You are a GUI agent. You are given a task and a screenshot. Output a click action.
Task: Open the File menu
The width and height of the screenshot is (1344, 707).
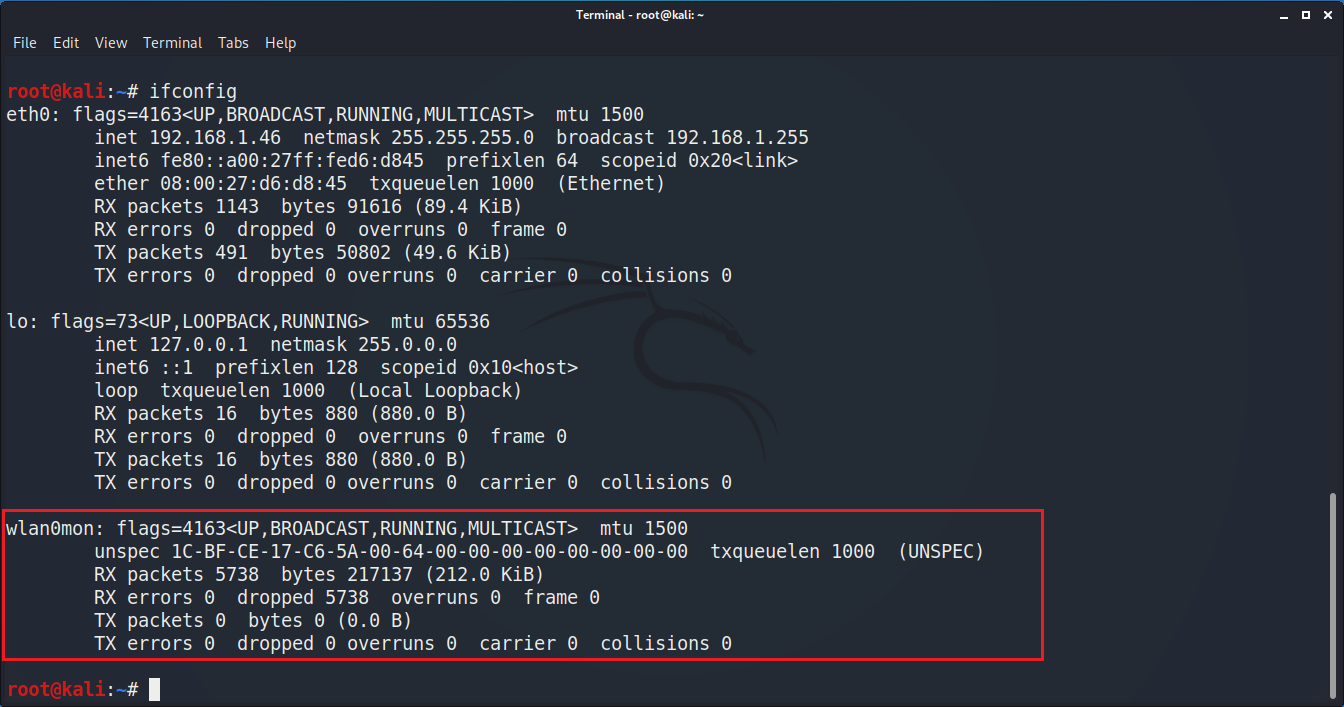tap(24, 43)
